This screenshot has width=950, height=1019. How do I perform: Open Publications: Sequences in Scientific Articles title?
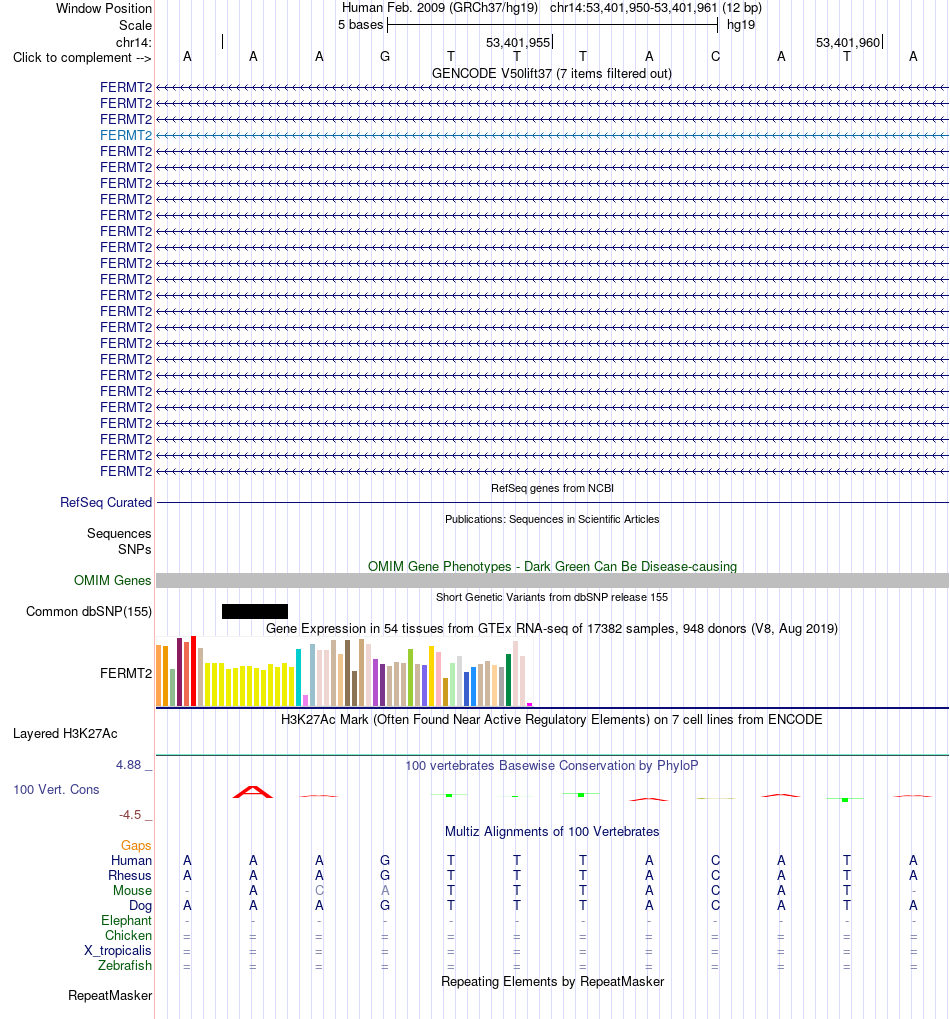point(552,519)
